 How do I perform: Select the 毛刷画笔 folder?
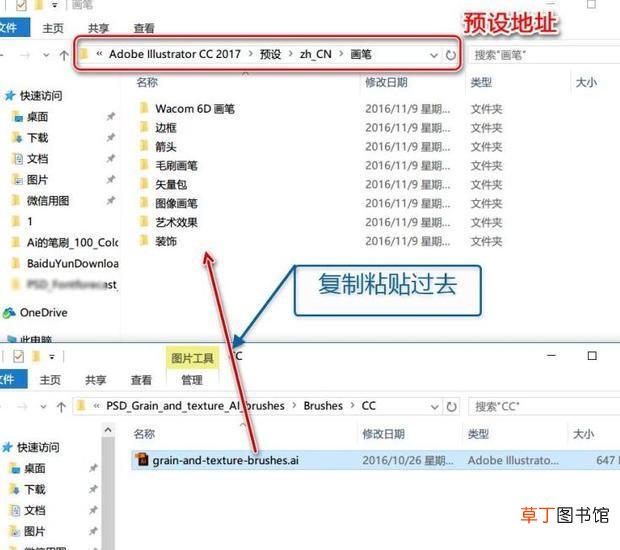176,166
